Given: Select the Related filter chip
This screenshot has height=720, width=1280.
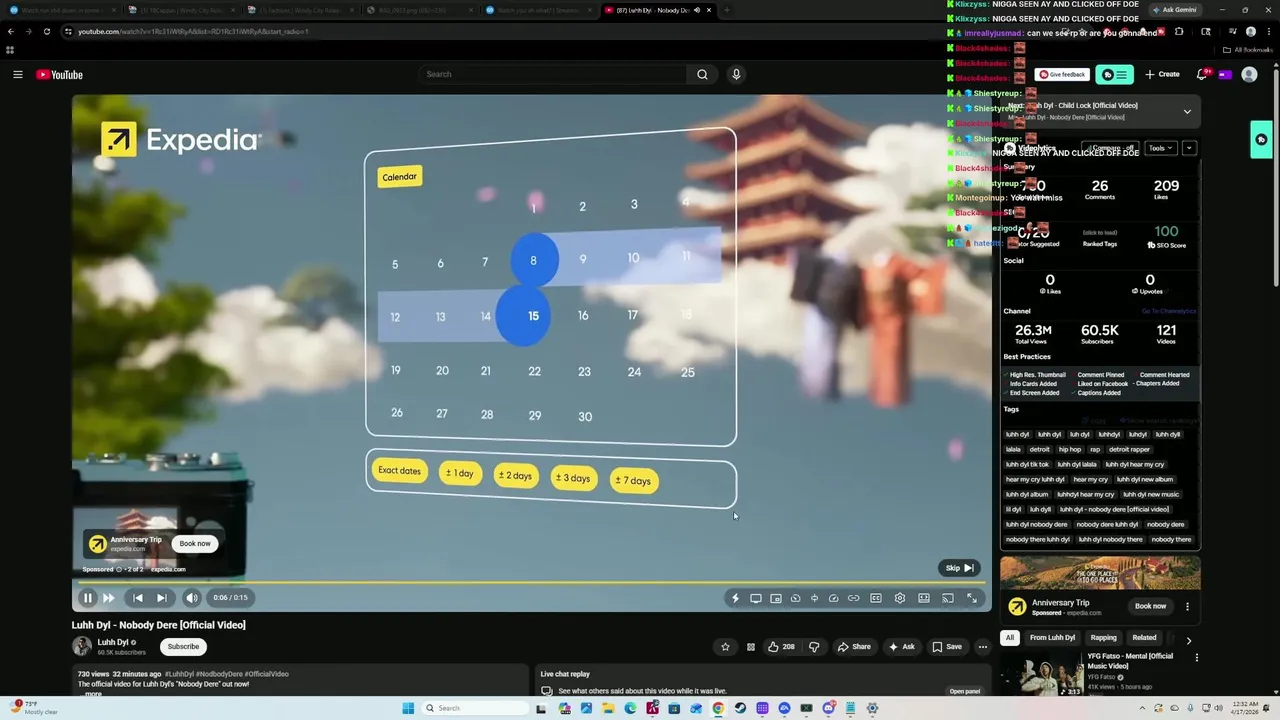Looking at the screenshot, I should coord(1144,638).
